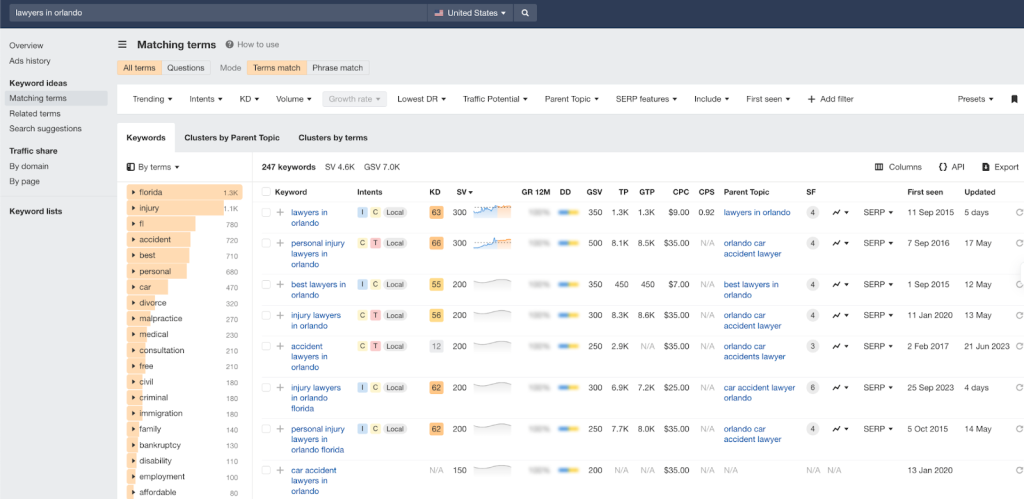Select all keywords with header checkbox

266,191
